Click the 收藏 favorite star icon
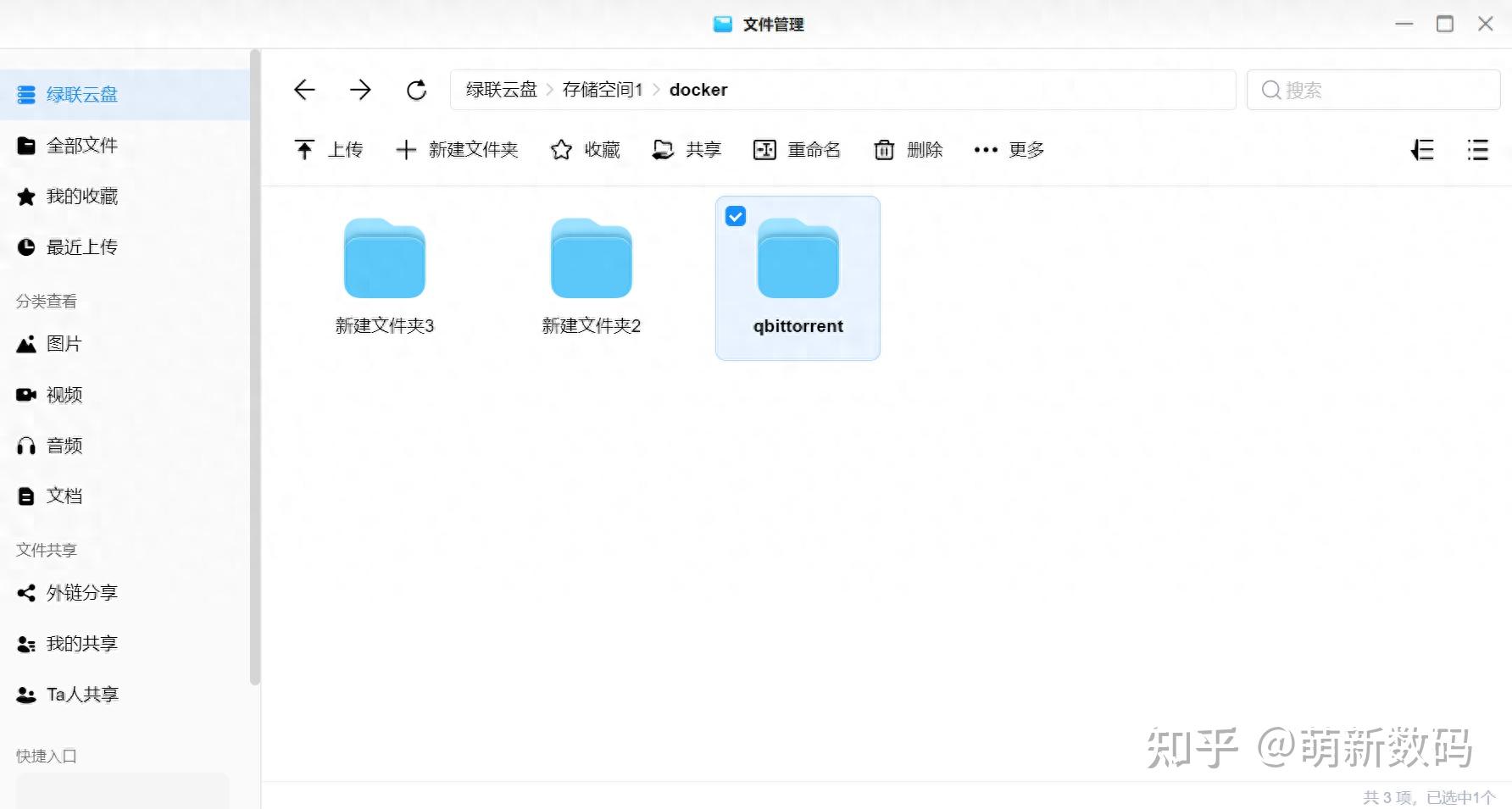1512x809 pixels. pos(560,150)
